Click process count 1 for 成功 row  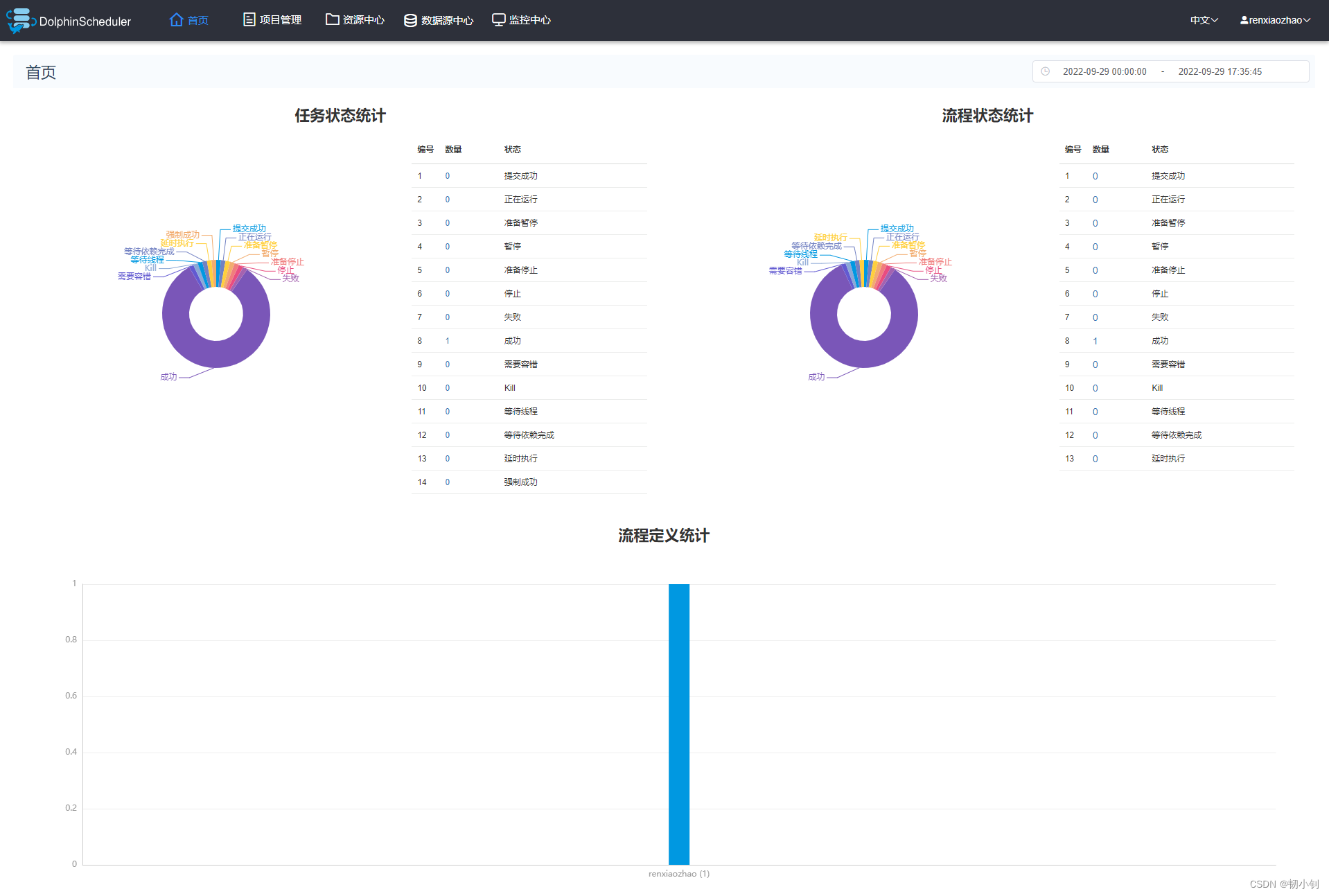tap(1095, 341)
